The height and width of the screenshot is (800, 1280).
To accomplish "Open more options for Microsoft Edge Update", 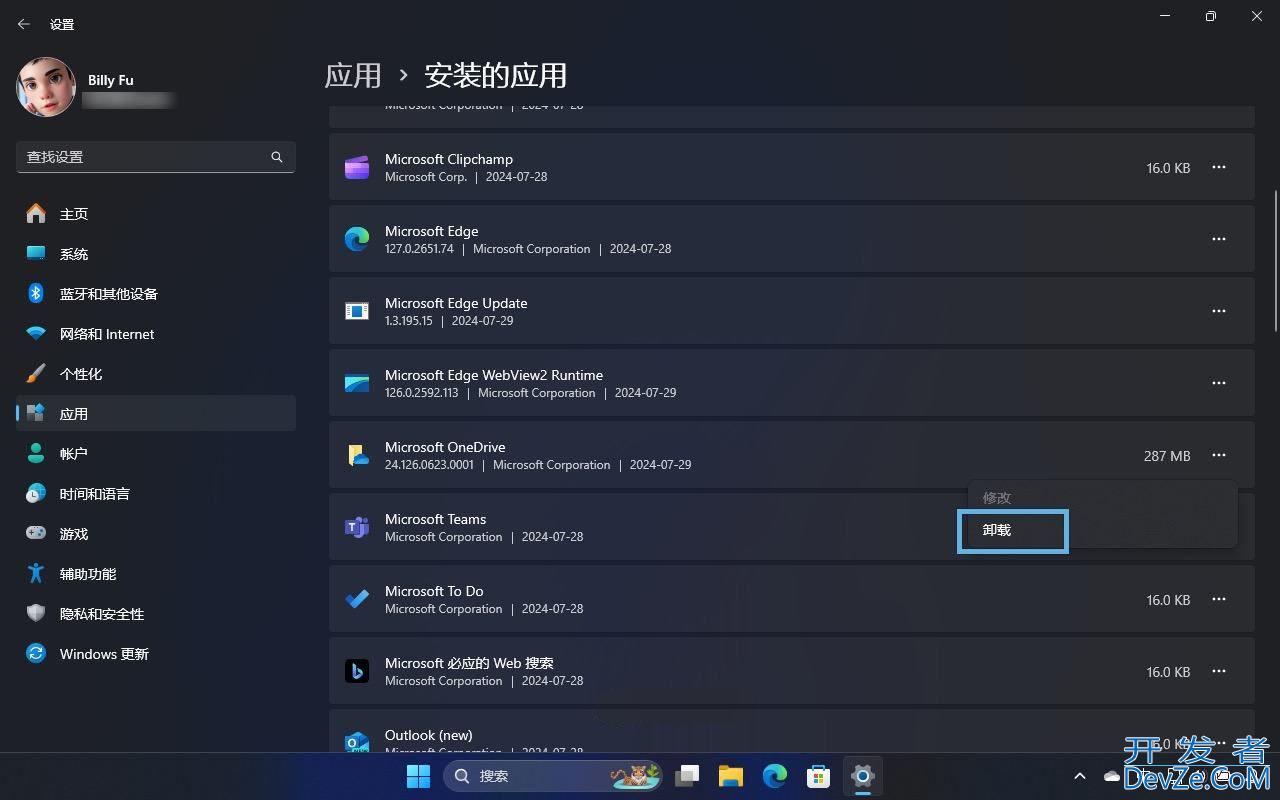I will (x=1219, y=311).
